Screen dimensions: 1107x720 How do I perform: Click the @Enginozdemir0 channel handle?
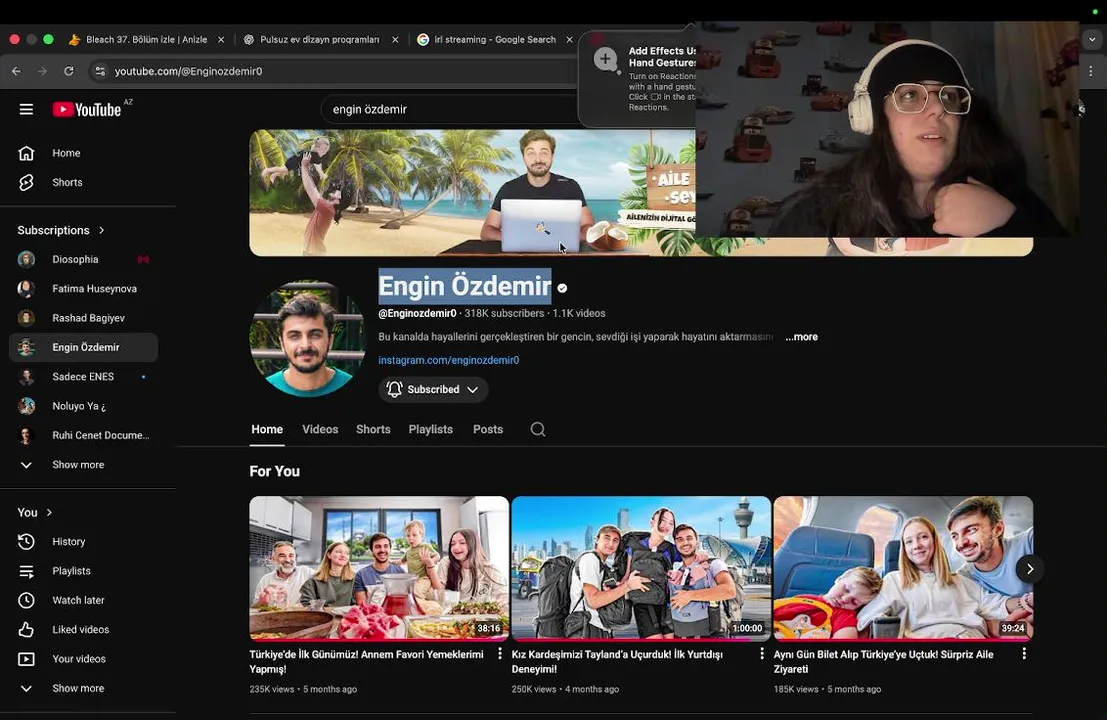tap(417, 313)
